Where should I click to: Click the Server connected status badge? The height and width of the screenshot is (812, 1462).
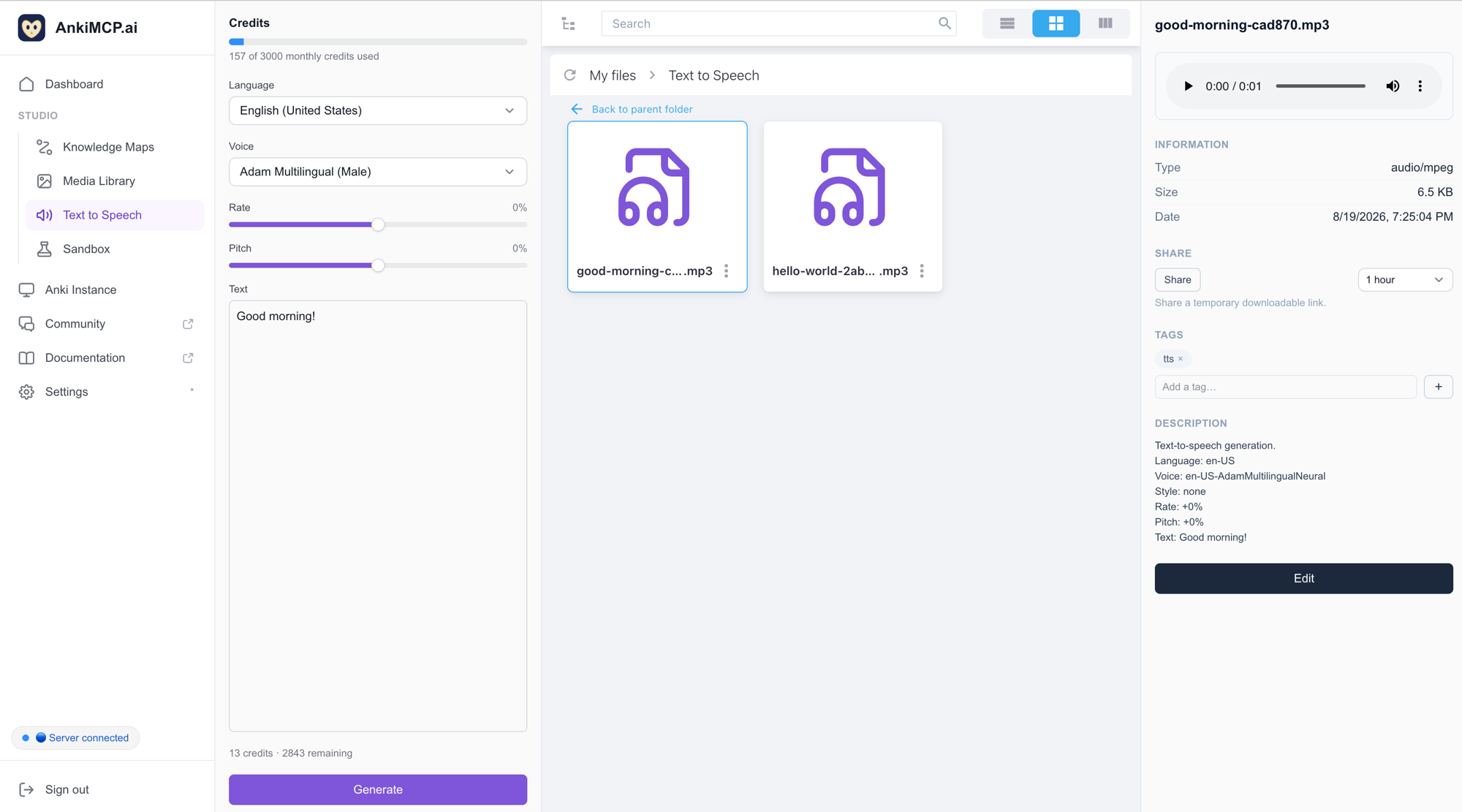point(75,737)
